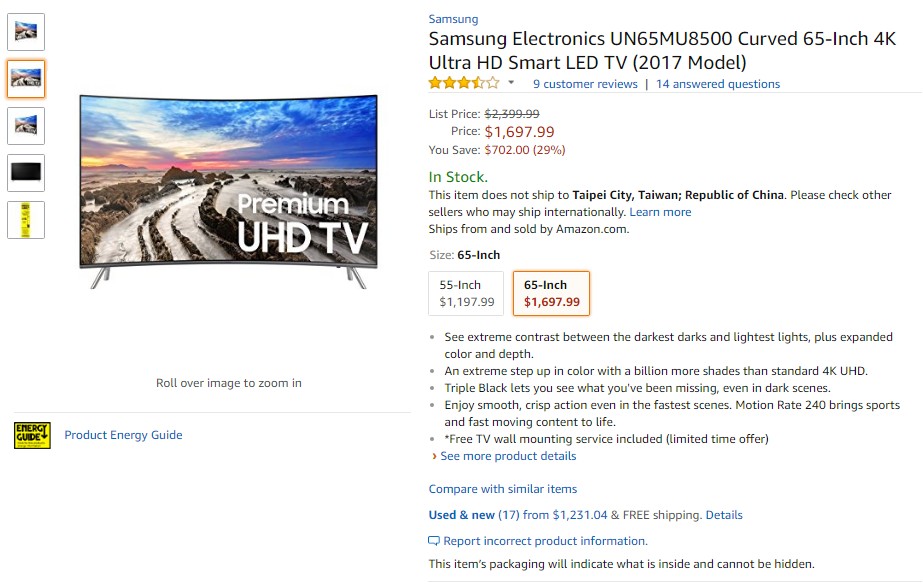Select the black TV back-view thumbnail

[26, 172]
